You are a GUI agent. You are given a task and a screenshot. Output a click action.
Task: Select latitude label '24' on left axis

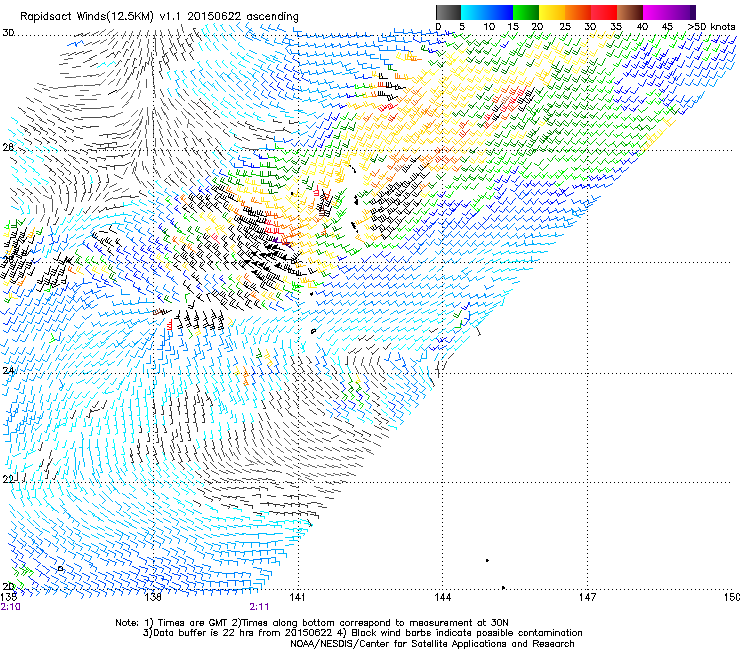click(8, 371)
